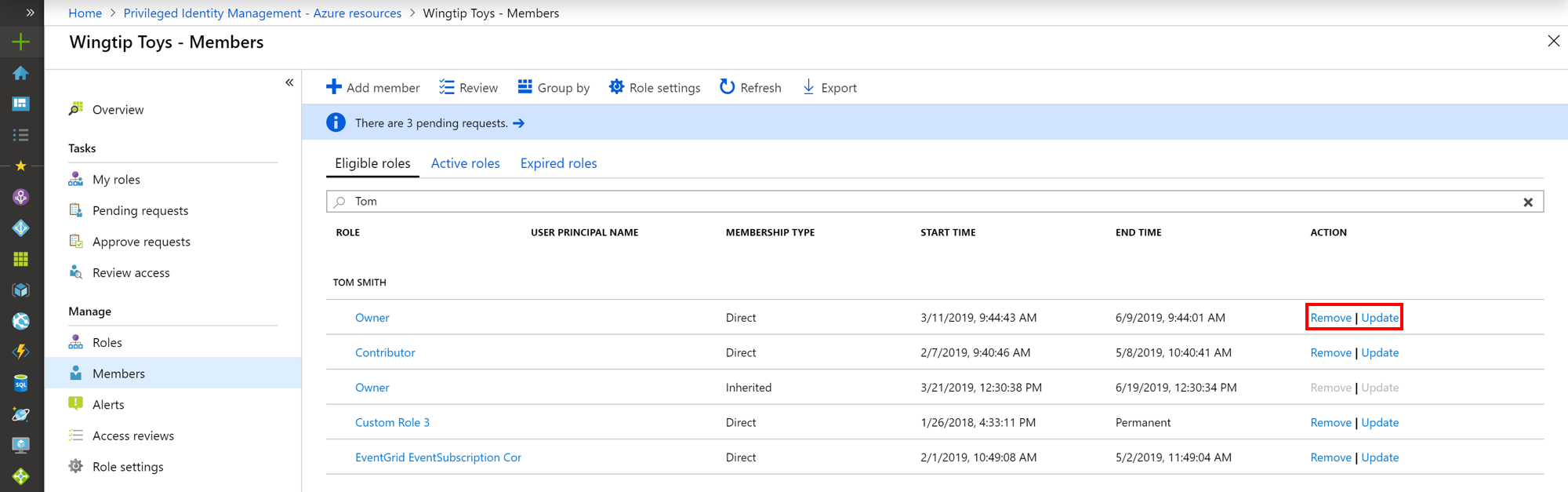Collapse the left navigation menu panel
Screen dimensions: 1568x492
pyautogui.click(x=289, y=82)
